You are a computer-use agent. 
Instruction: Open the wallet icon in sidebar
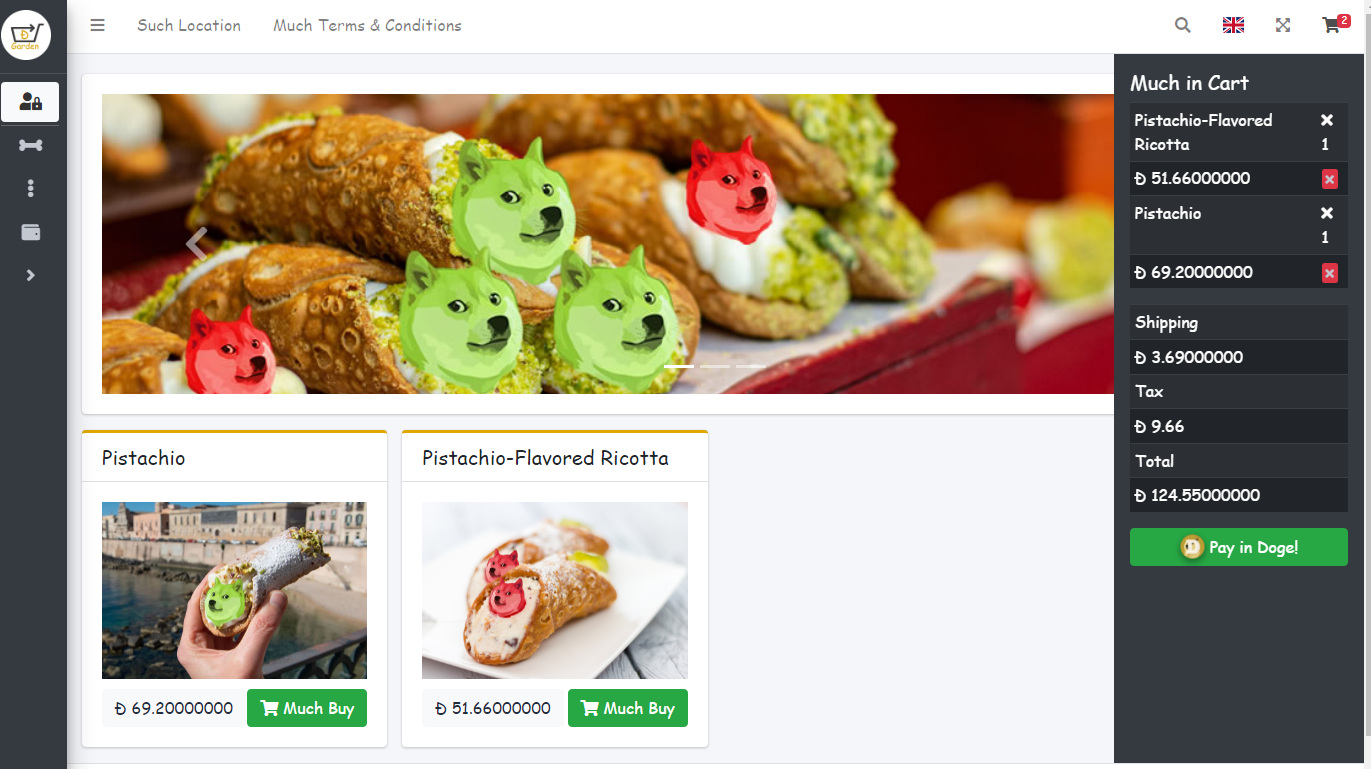[x=31, y=232]
